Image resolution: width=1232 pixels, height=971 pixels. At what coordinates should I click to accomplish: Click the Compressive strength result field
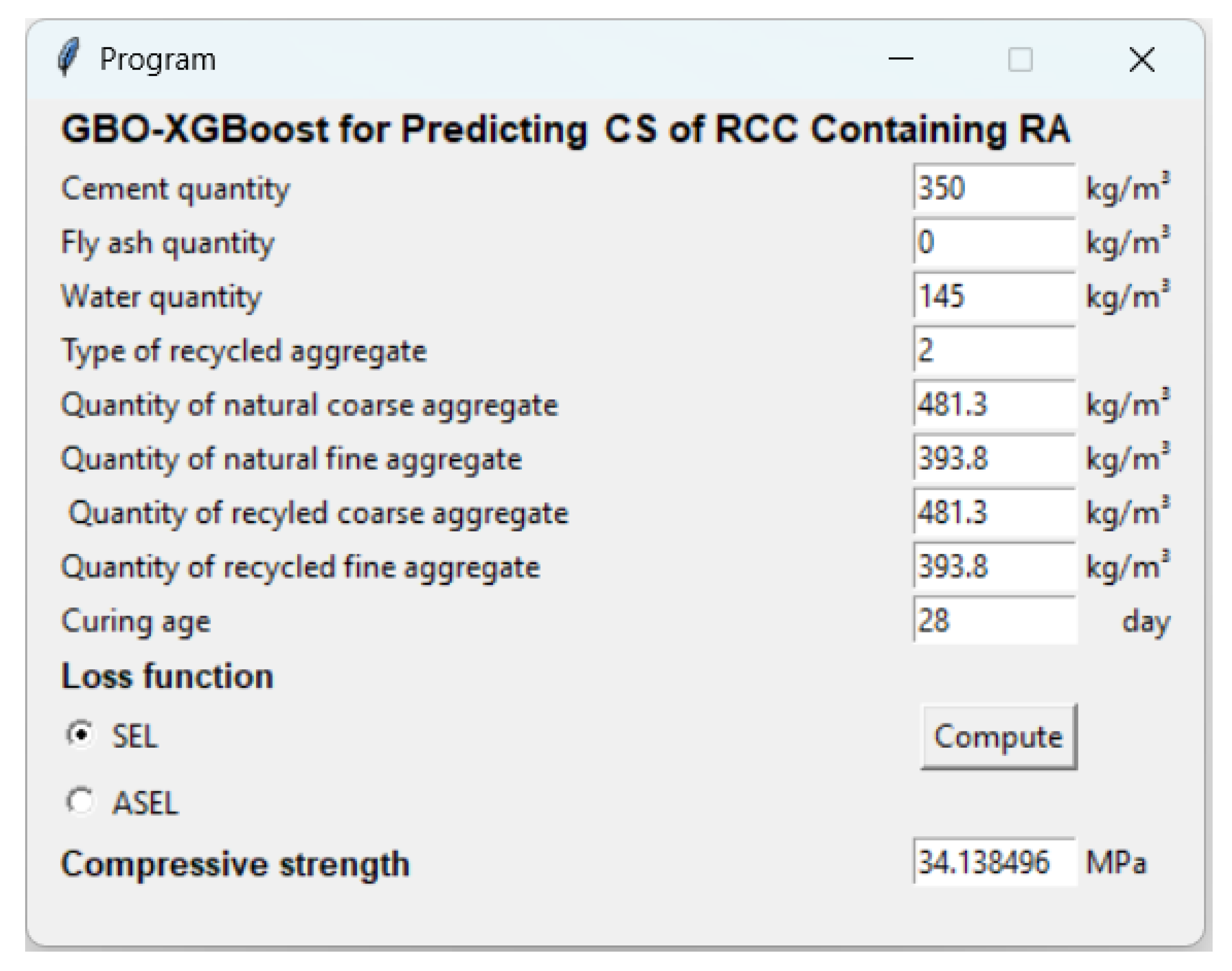click(994, 862)
